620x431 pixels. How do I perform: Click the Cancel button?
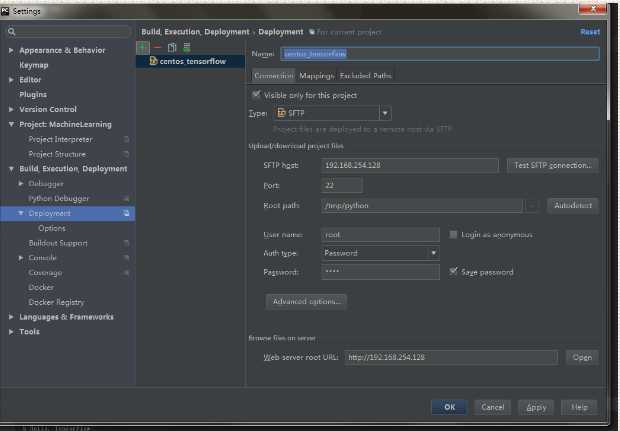(493, 407)
